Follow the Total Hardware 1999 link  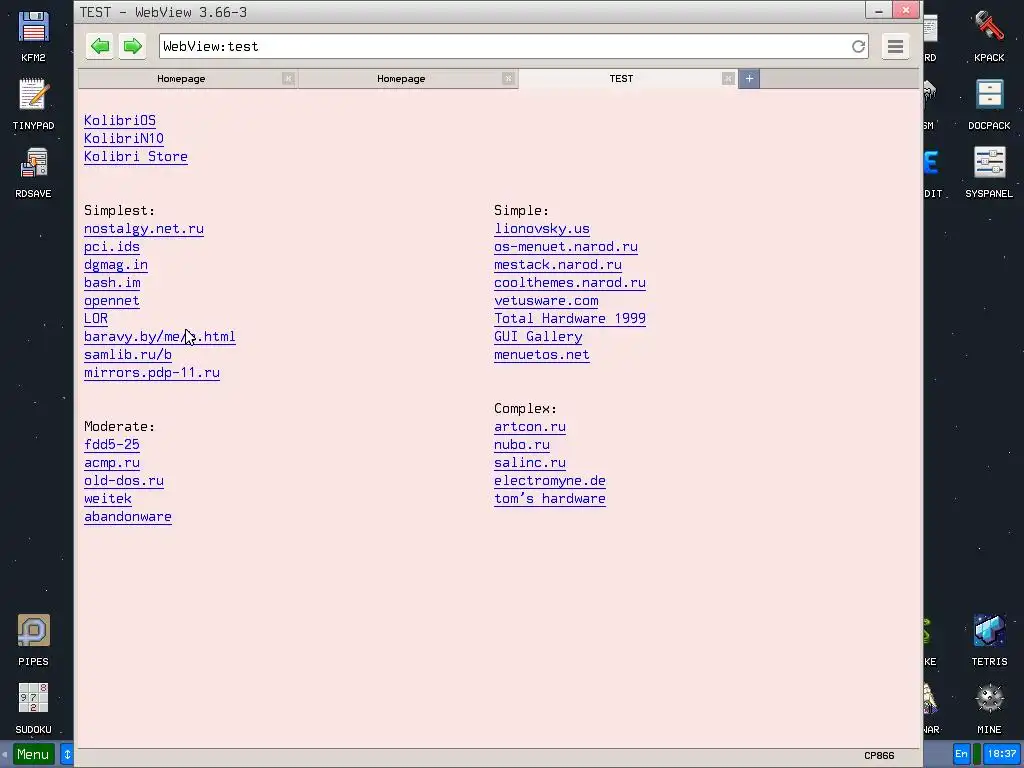[569, 319]
